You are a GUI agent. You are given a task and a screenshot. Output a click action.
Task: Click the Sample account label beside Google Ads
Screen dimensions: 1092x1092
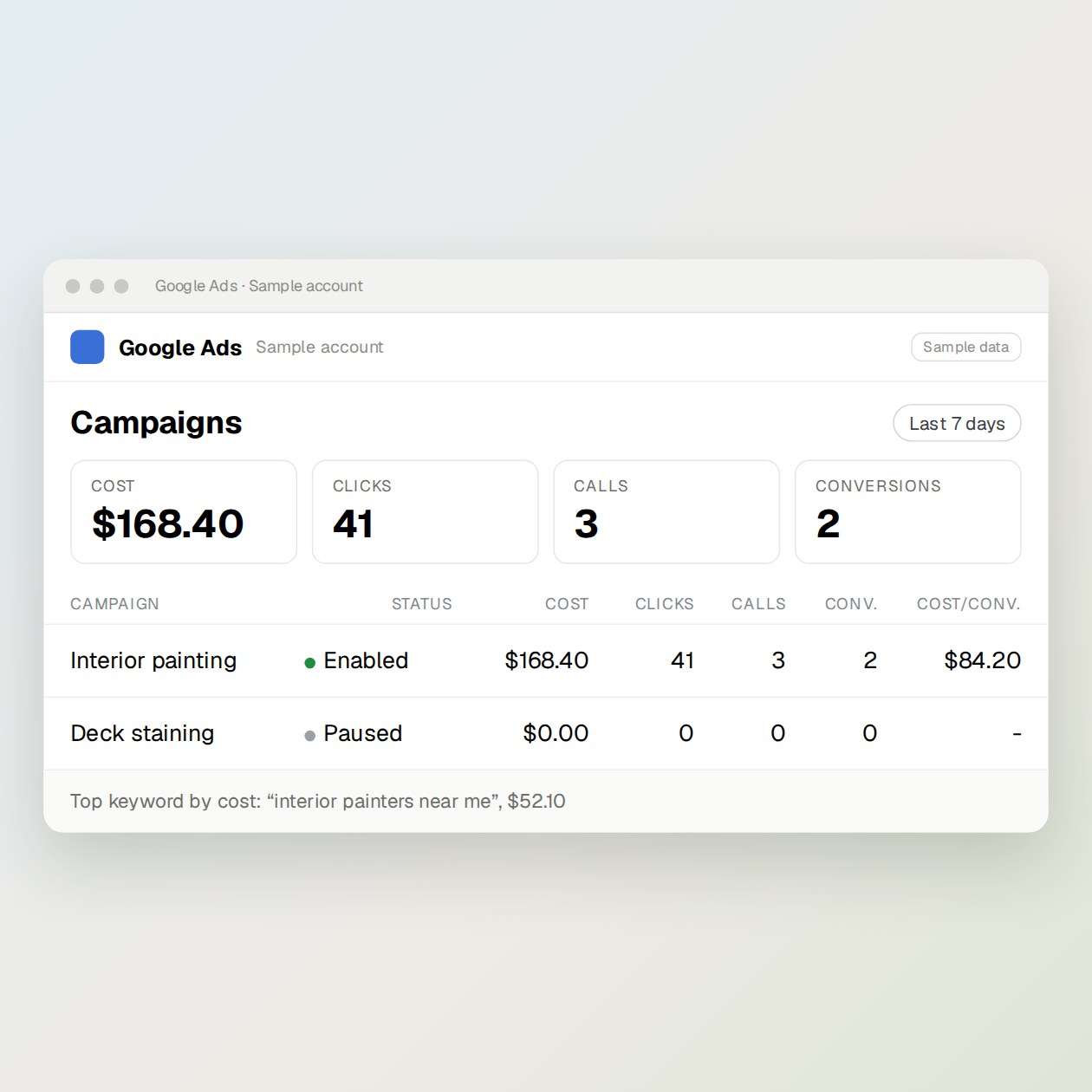[319, 347]
